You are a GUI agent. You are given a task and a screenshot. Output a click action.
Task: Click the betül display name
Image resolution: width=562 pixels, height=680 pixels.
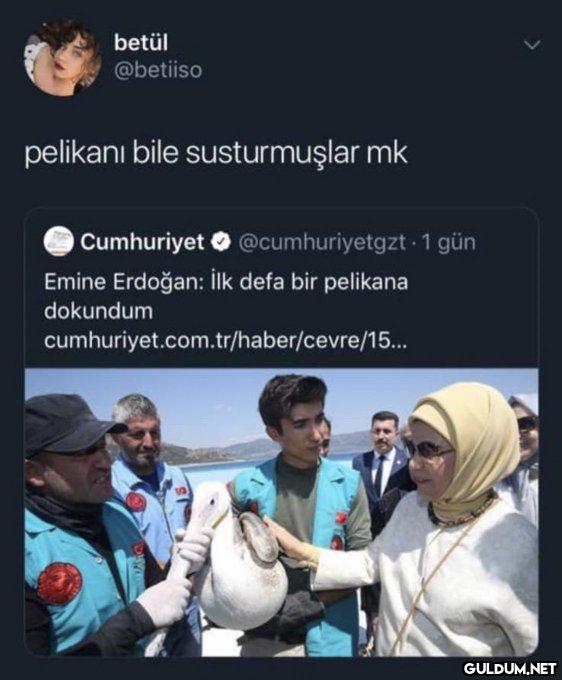click(141, 42)
